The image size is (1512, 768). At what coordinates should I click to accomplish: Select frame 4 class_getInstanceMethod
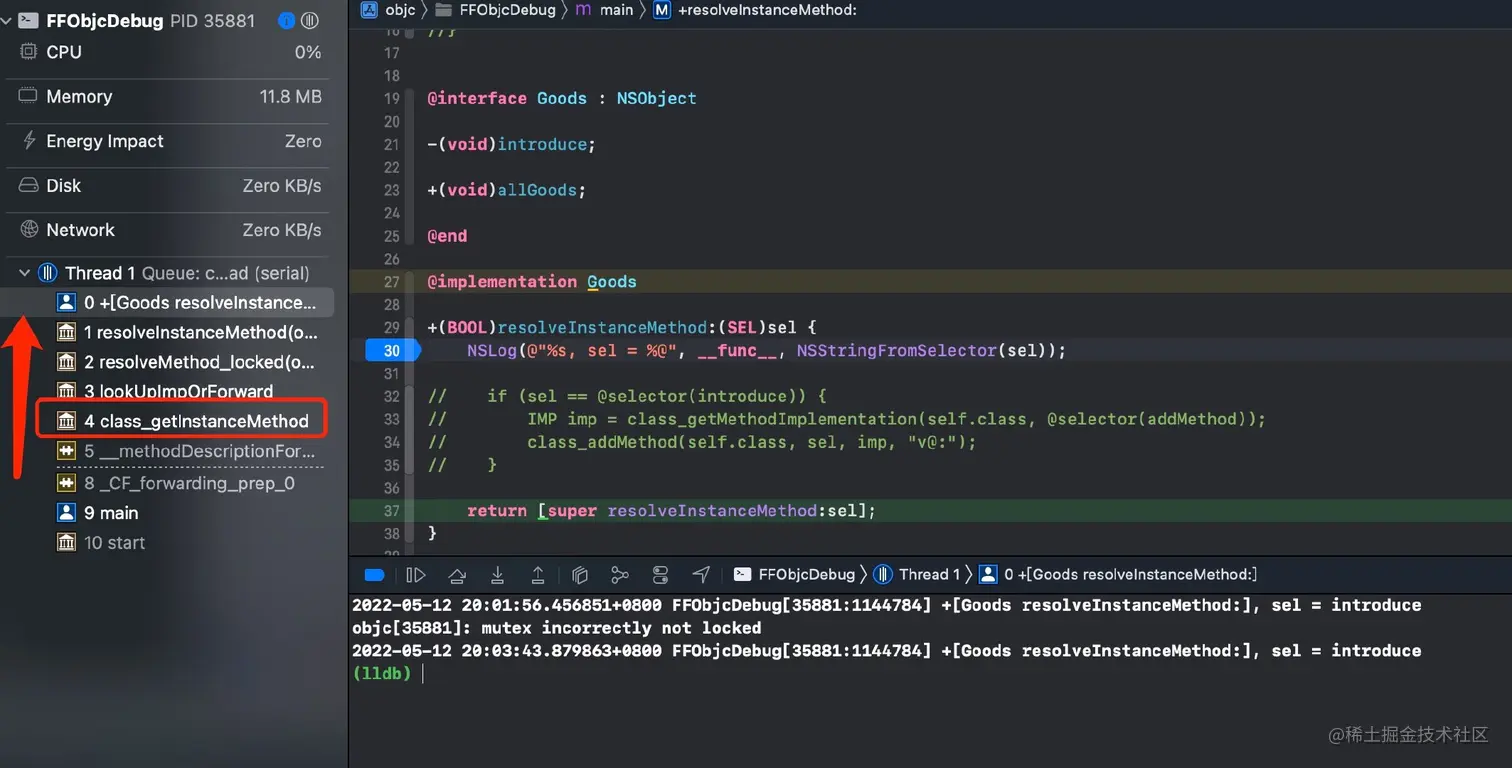tap(183, 421)
